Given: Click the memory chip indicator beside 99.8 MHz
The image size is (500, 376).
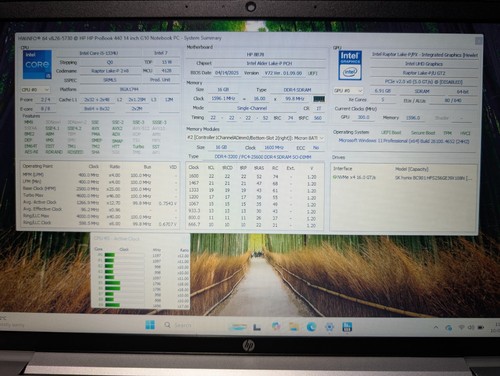Looking at the screenshot, I should (x=319, y=99).
